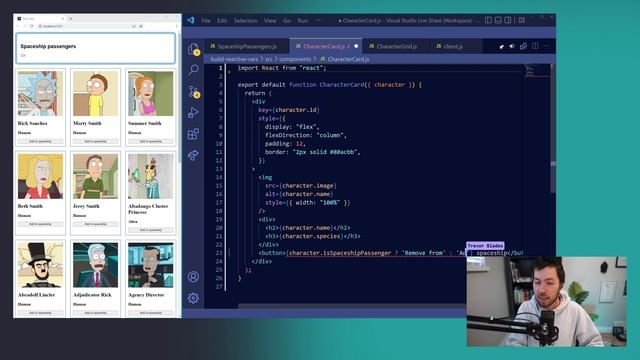Image resolution: width=640 pixels, height=360 pixels.
Task: Open the browser menu three dots
Action: pos(177,26)
